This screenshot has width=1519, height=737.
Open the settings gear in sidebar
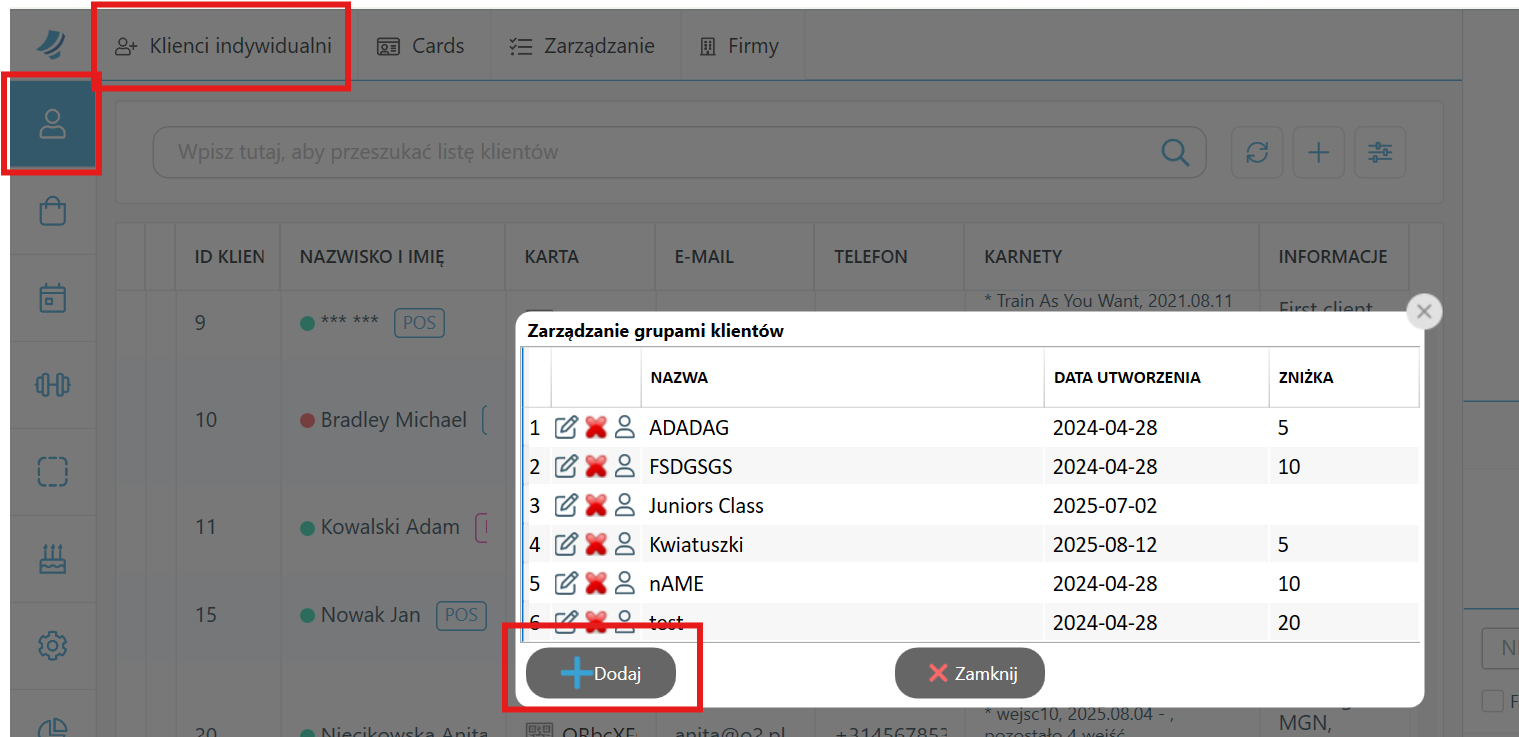(52, 646)
